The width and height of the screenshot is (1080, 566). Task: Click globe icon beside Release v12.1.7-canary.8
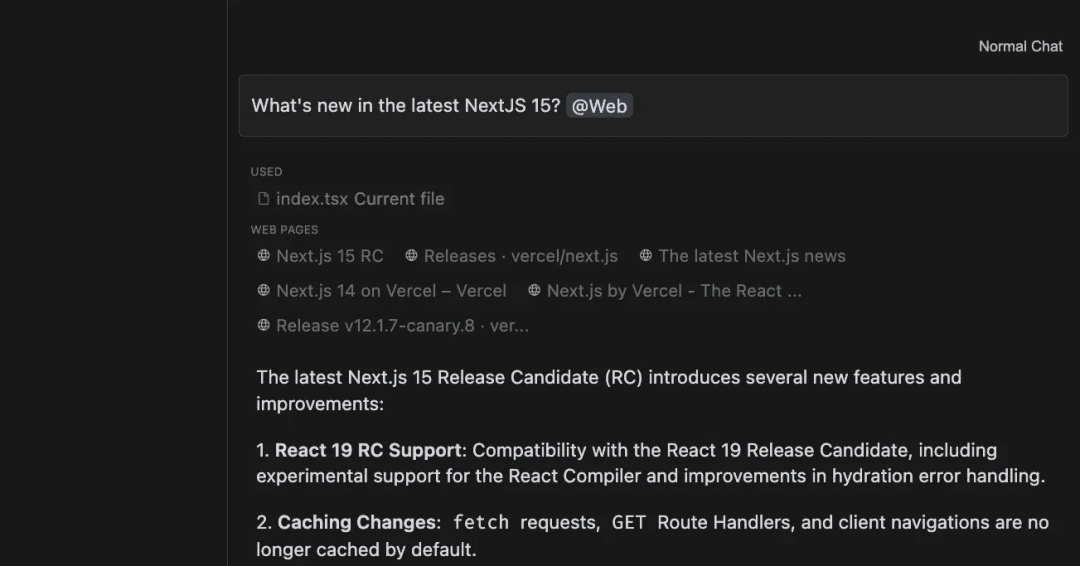pos(264,326)
